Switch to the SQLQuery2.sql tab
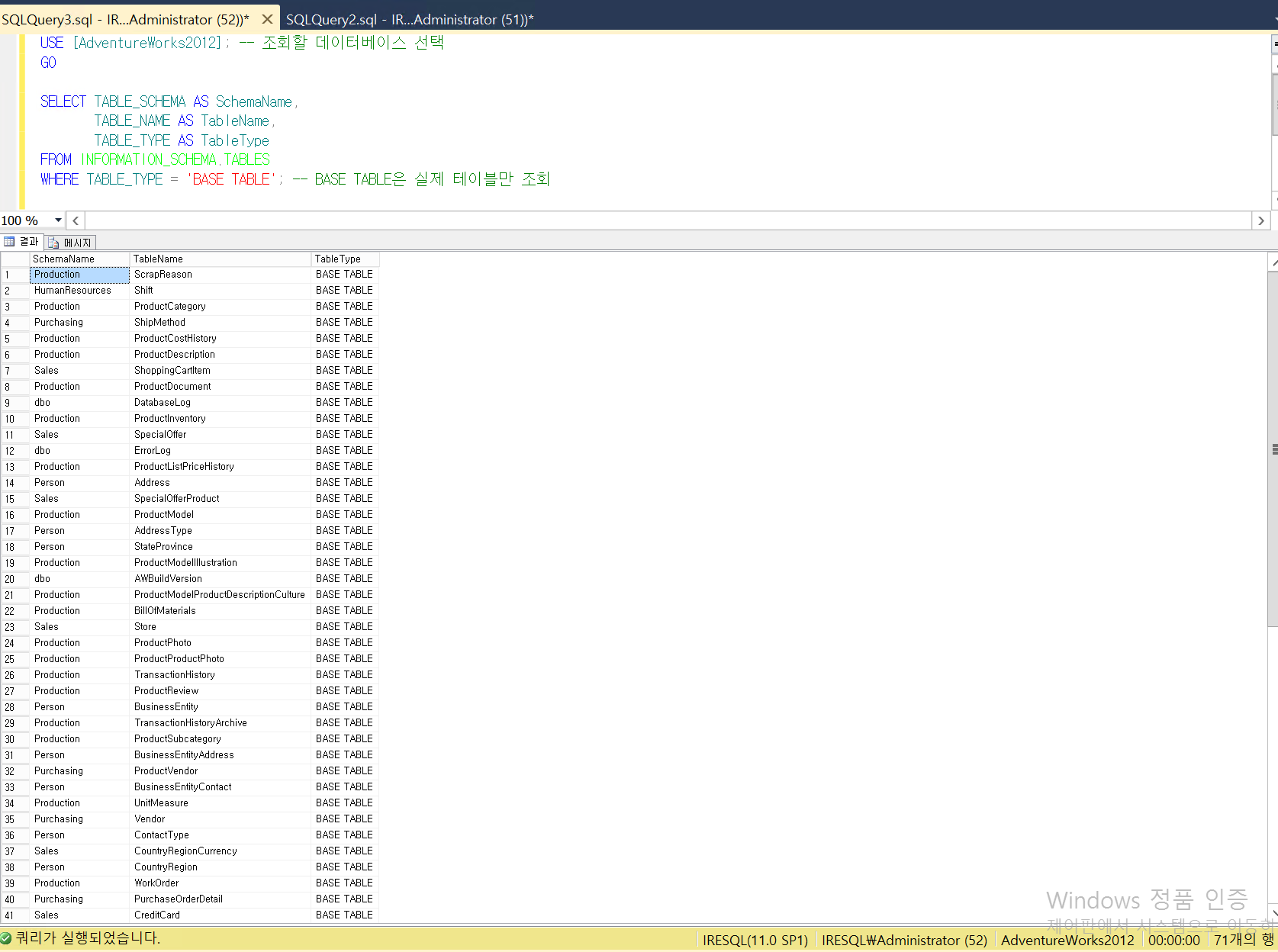This screenshot has height=952, width=1278. coord(409,19)
